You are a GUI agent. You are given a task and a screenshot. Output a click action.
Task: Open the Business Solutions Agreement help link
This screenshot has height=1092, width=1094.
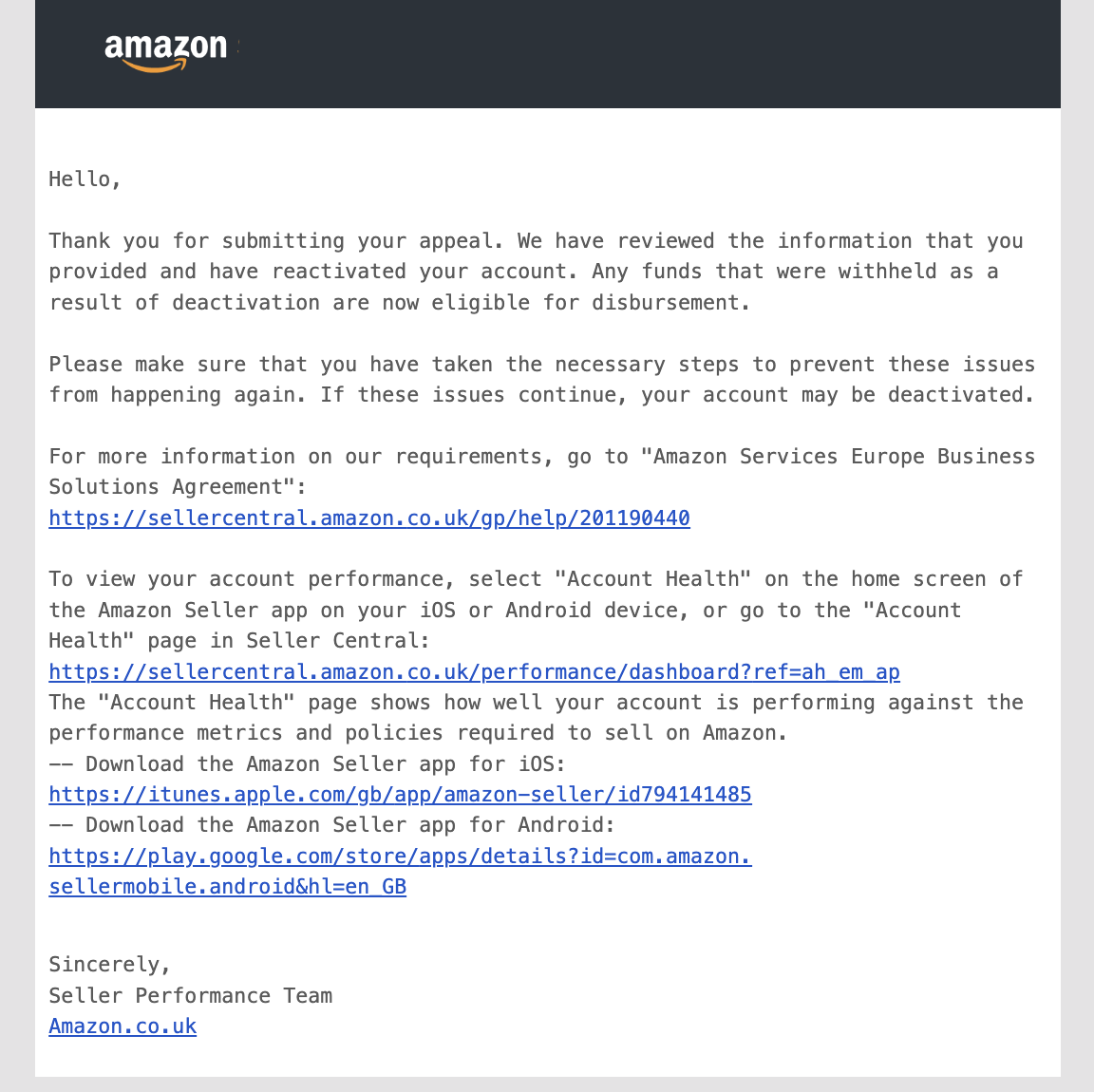[369, 518]
